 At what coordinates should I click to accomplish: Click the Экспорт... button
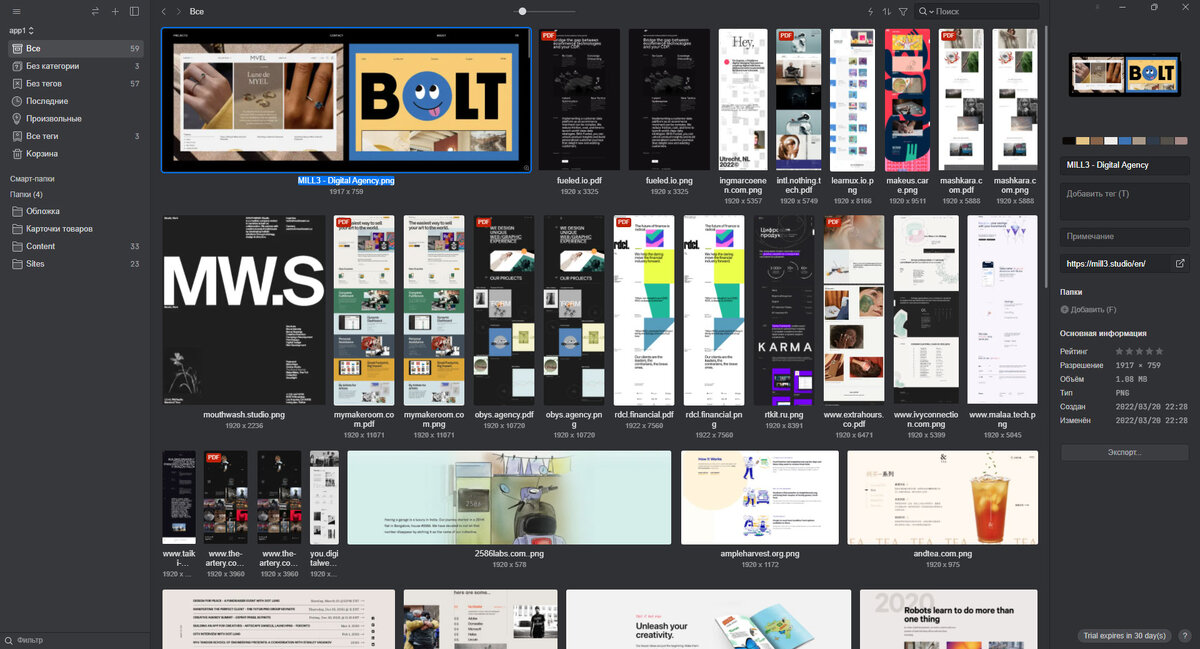1124,452
